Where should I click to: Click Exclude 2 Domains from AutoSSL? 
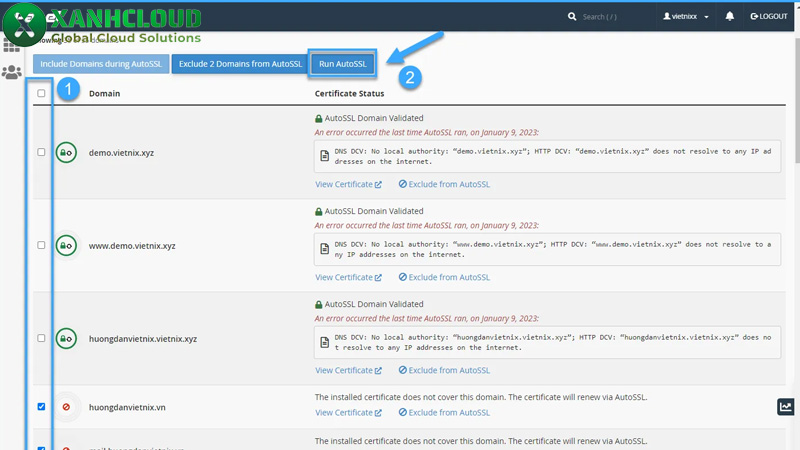click(x=240, y=64)
